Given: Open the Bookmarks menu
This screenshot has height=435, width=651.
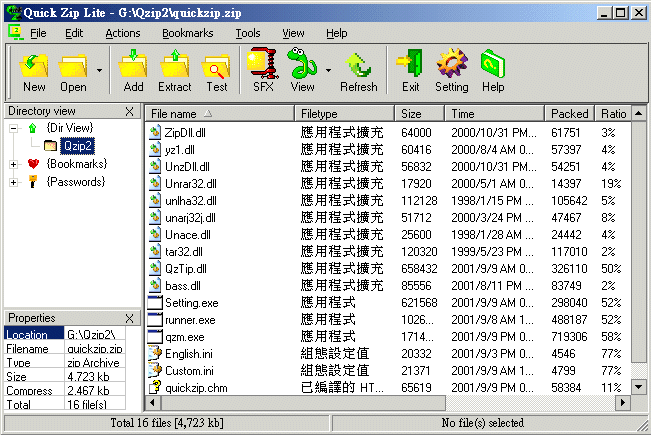Looking at the screenshot, I should pos(187,33).
